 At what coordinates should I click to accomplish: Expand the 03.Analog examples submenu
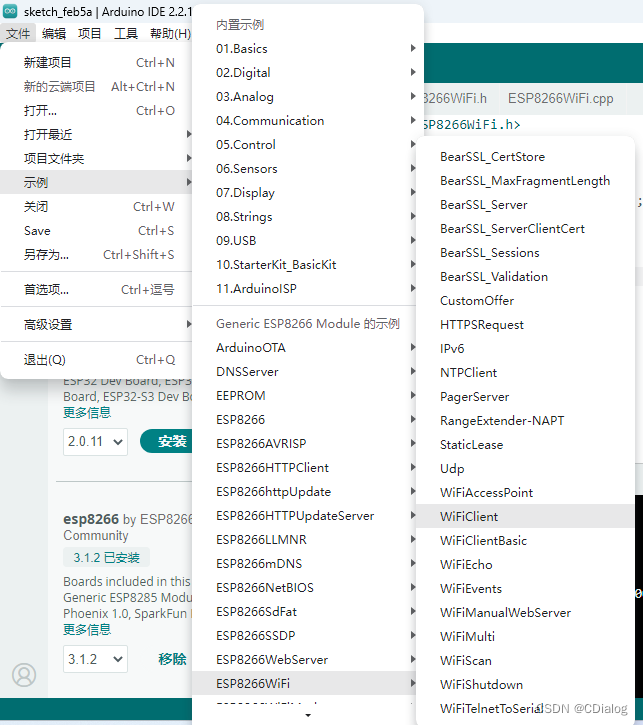tap(308, 97)
